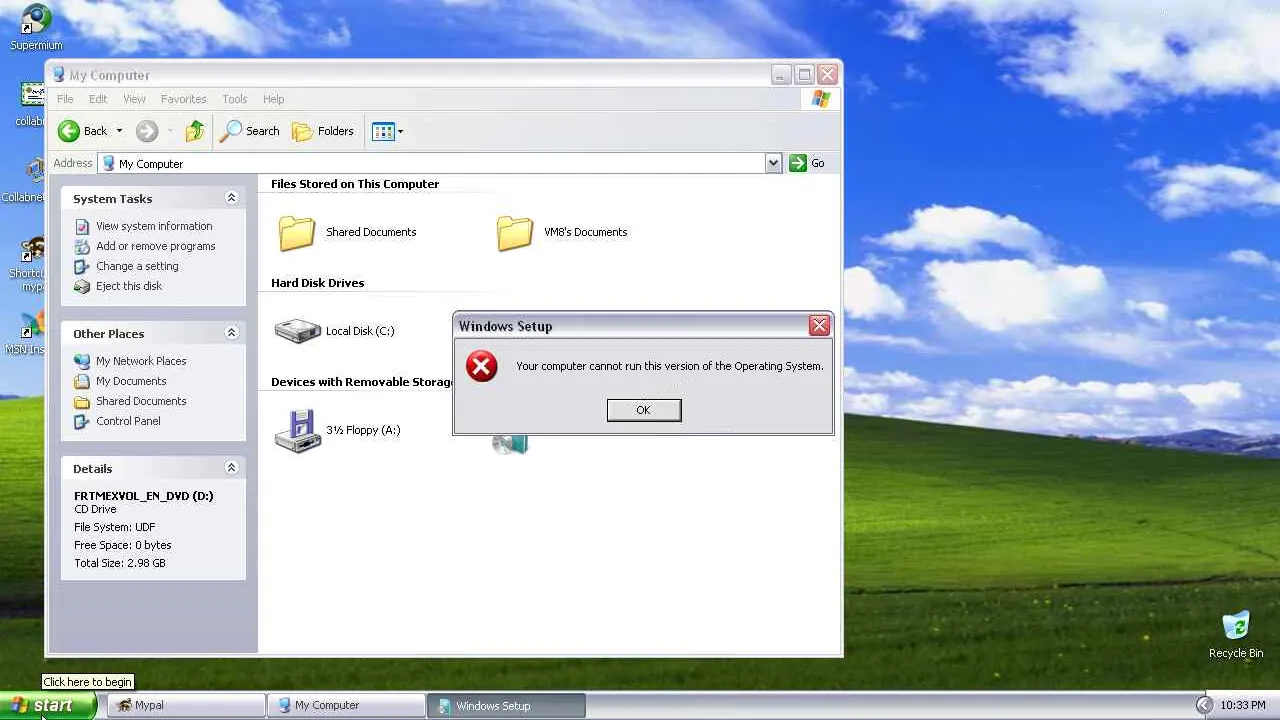Click the Start button
The image size is (1280, 720).
click(47, 705)
